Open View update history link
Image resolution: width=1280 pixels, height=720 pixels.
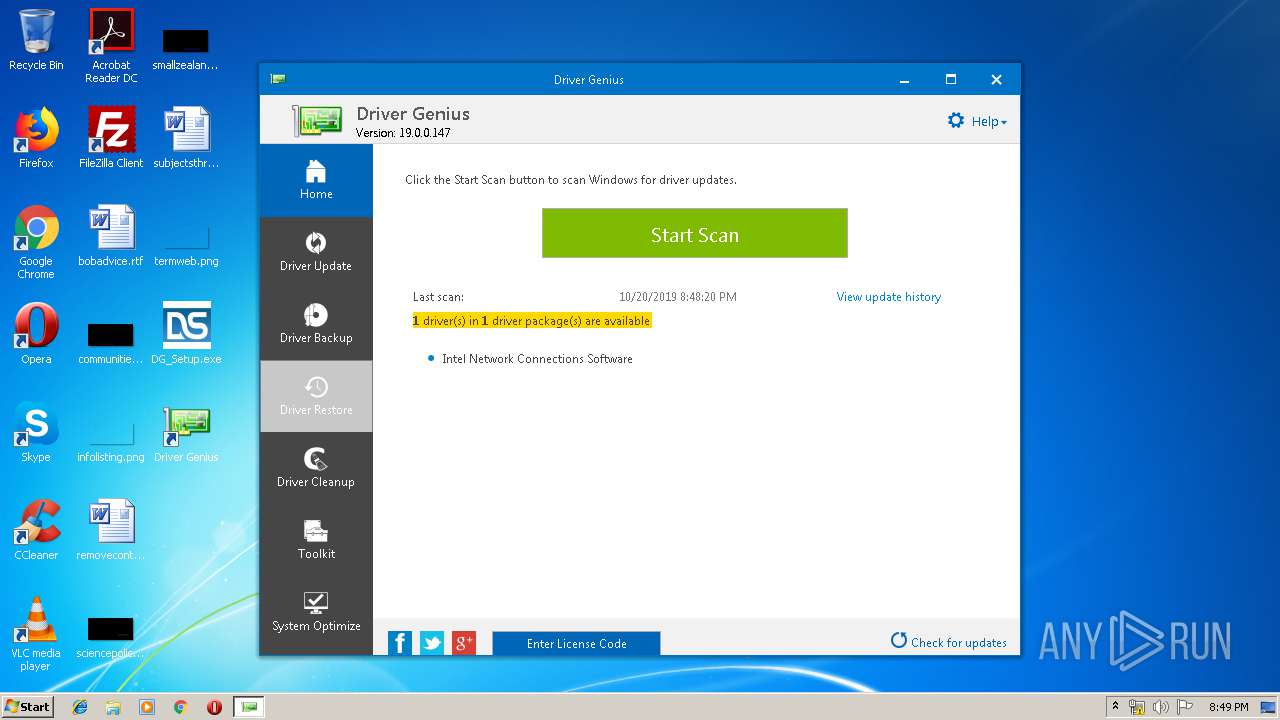point(888,297)
